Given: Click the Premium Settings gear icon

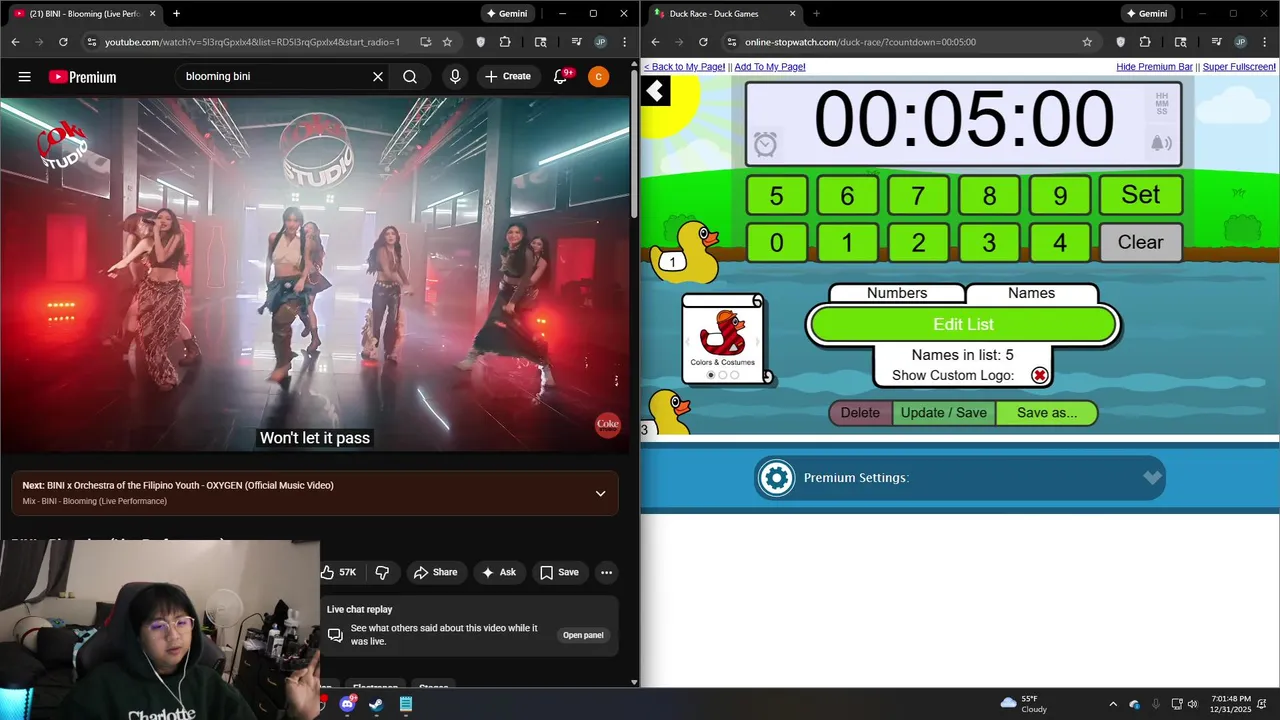Looking at the screenshot, I should 776,478.
